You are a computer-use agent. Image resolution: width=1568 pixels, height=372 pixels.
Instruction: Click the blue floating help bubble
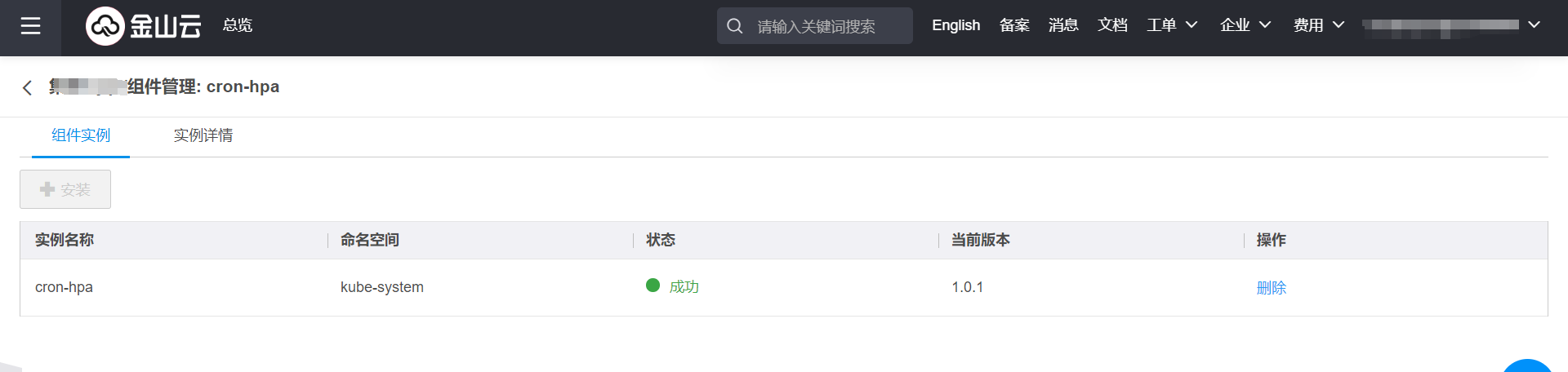tap(1527, 366)
